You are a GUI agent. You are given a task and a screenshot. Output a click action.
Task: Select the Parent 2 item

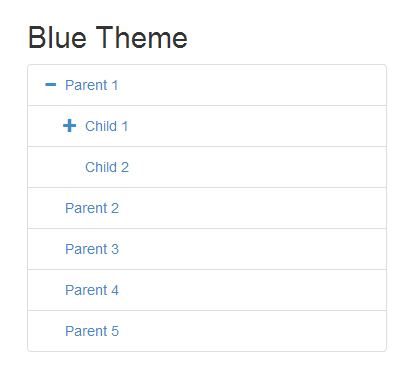coord(92,208)
